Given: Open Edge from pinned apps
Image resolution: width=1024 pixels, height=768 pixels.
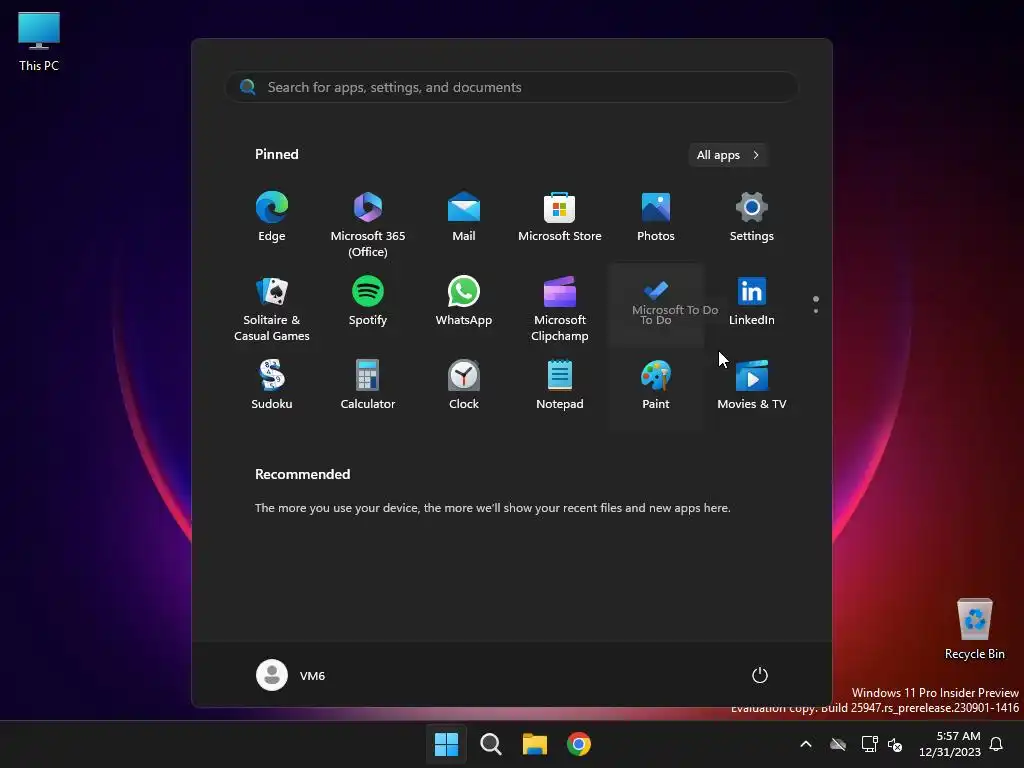Looking at the screenshot, I should 272,217.
